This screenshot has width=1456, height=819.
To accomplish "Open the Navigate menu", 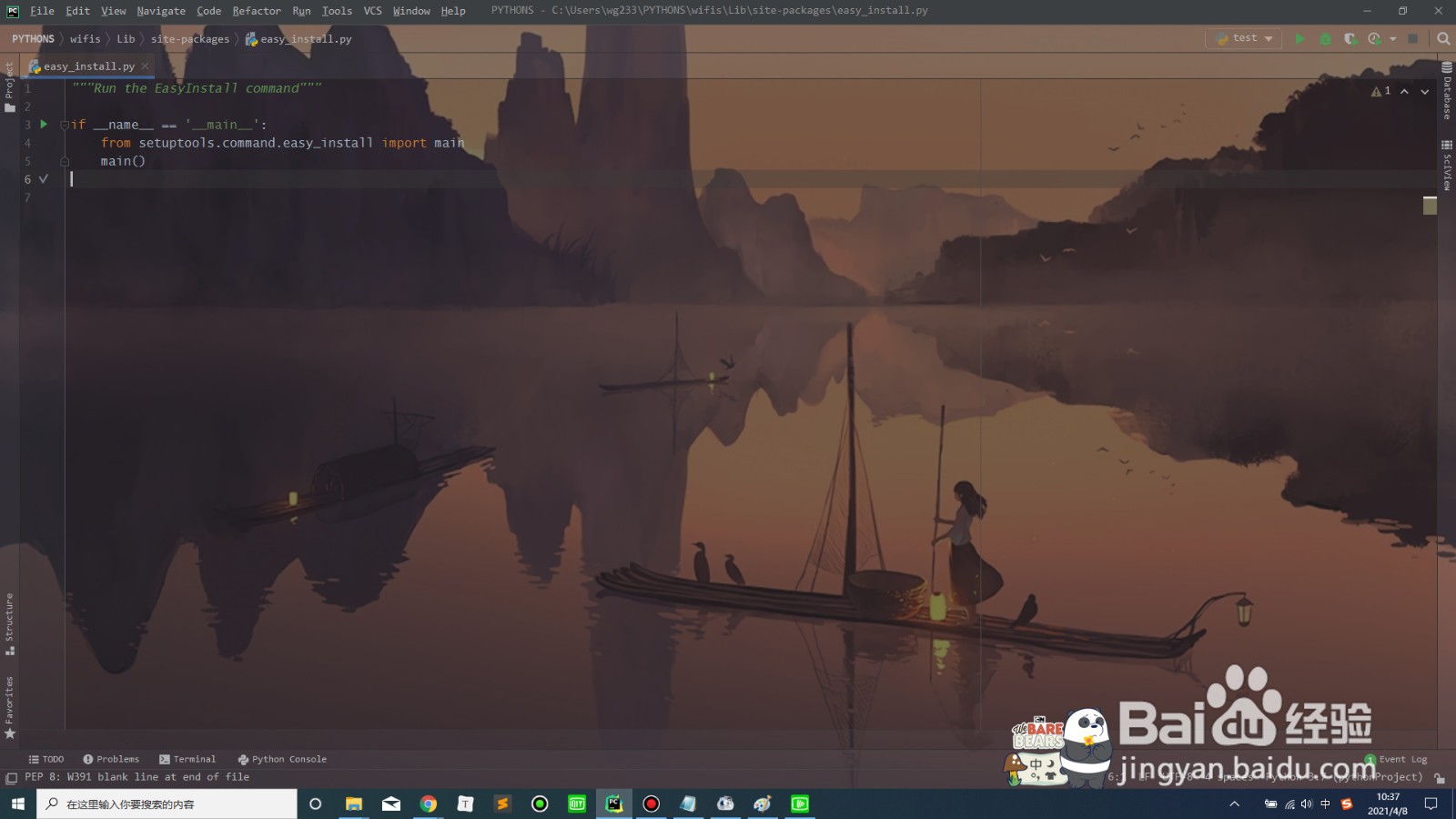I will [161, 11].
